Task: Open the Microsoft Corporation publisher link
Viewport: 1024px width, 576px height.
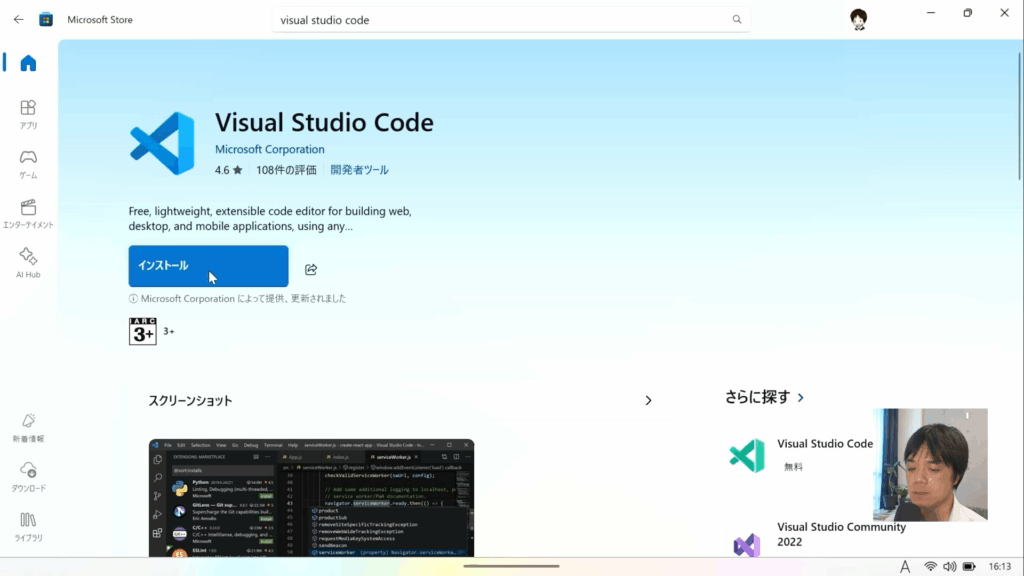Action: (269, 150)
